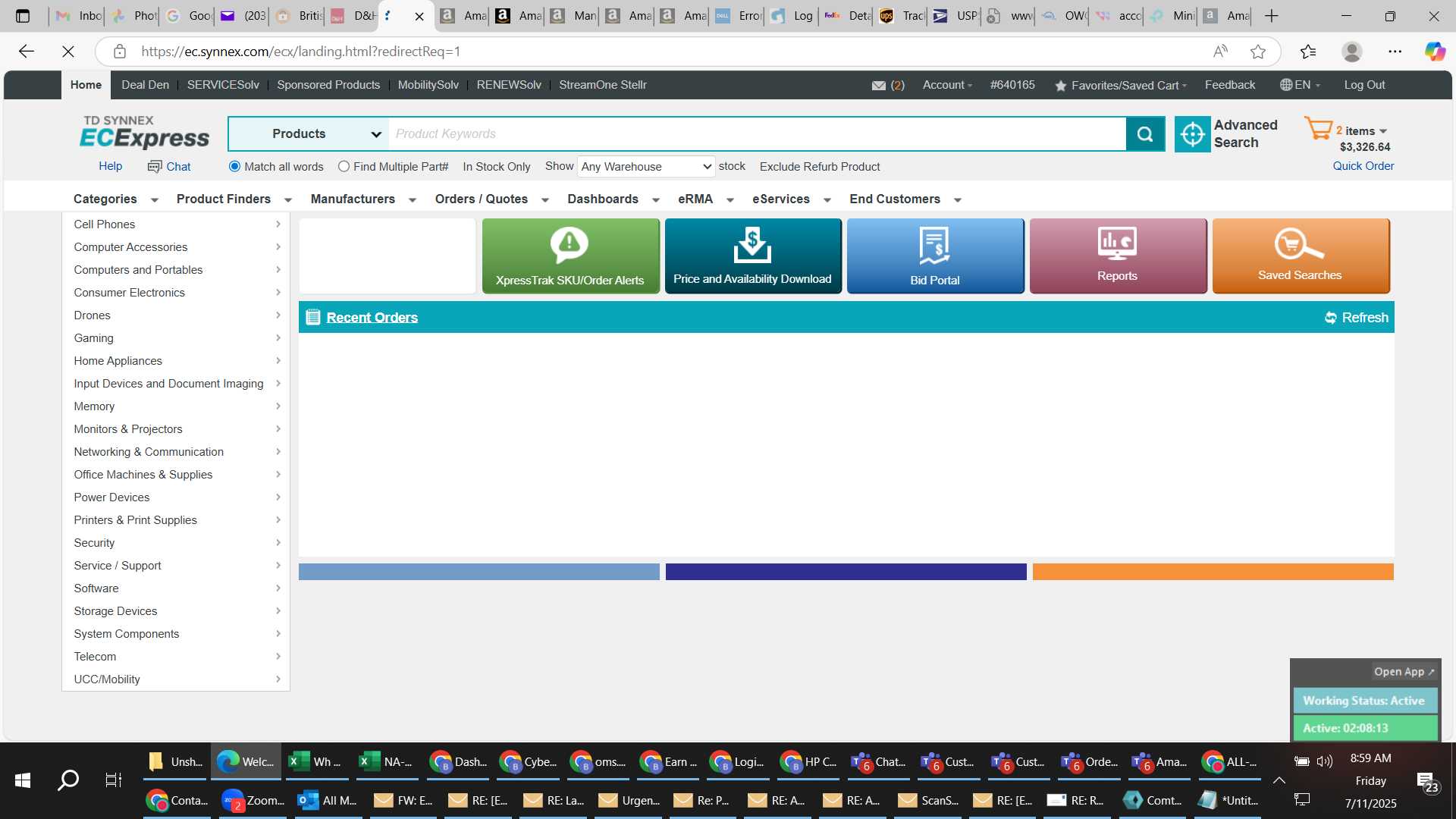Click the Help link
Screen dimensions: 1456x819
110,166
